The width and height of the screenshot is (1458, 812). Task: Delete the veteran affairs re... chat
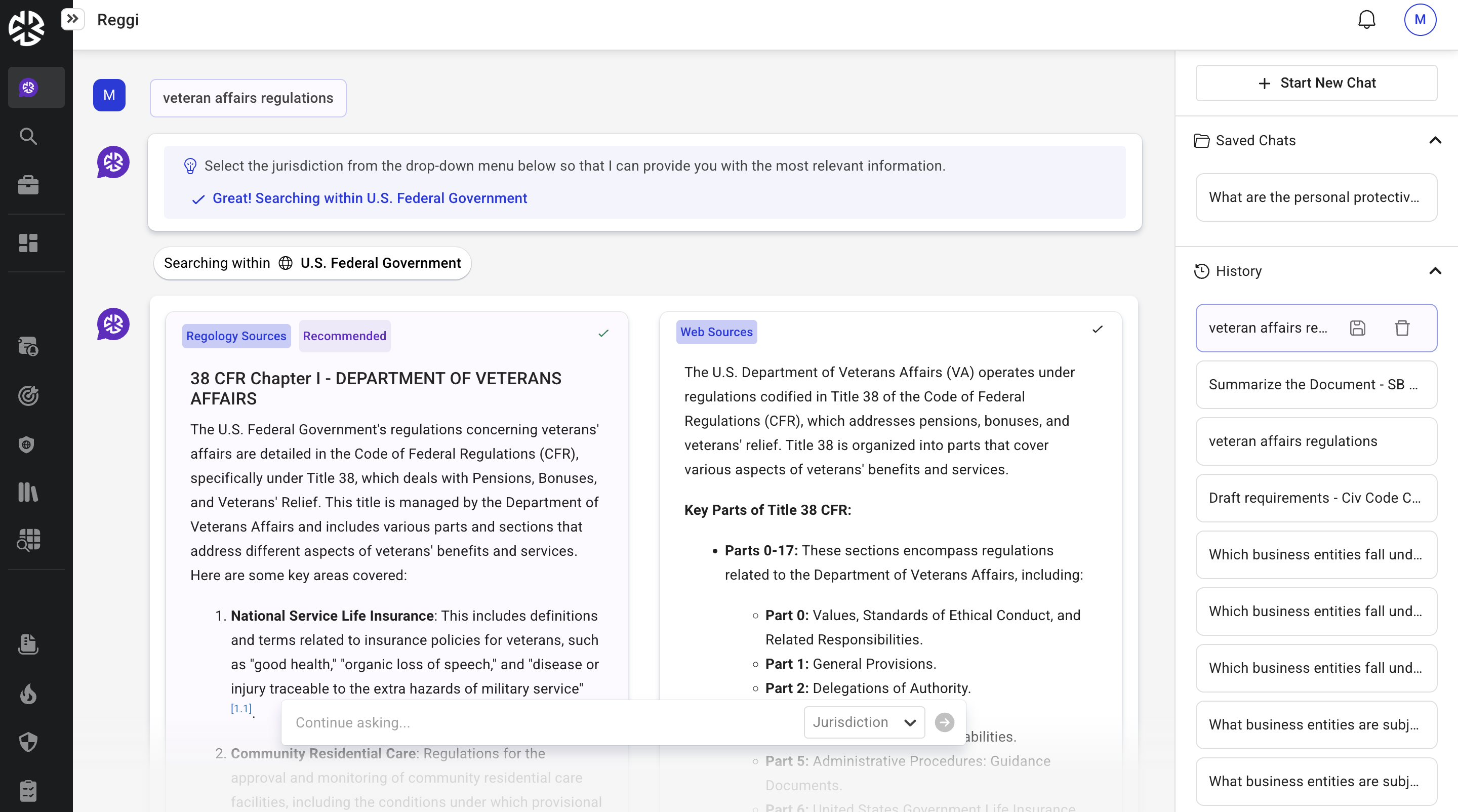[x=1402, y=328]
